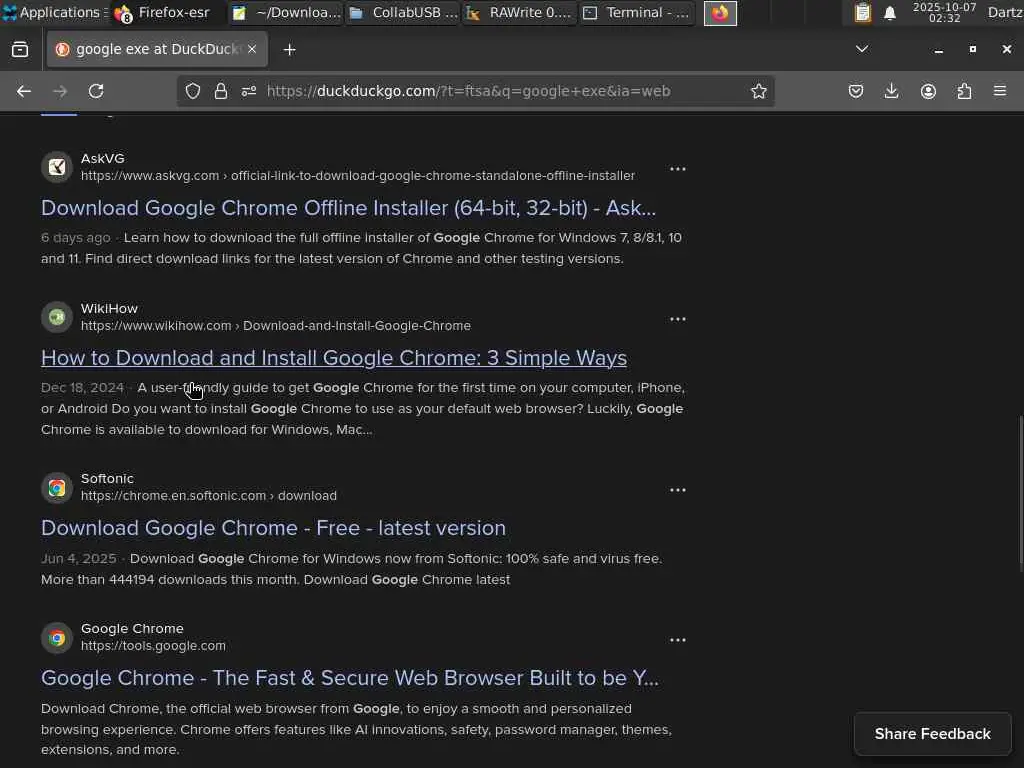Image resolution: width=1024 pixels, height=768 pixels.
Task: Open Download Google Chrome Offline Installer link
Action: click(348, 208)
